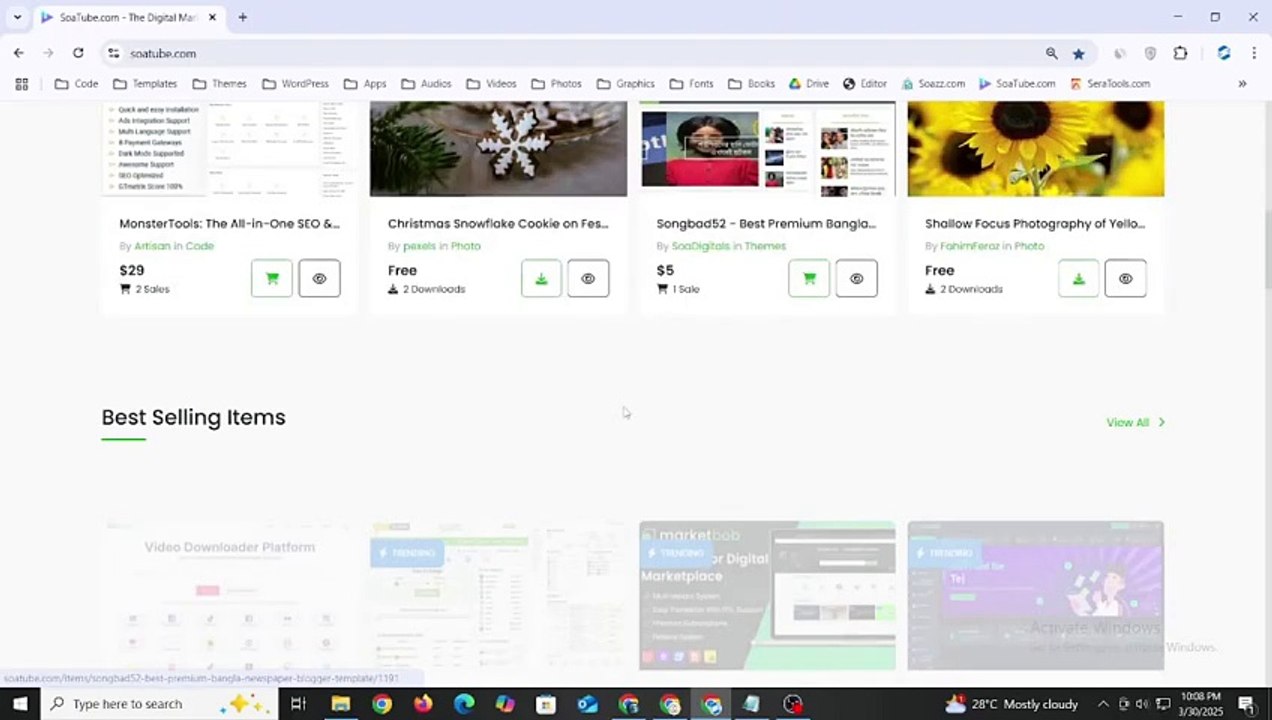Open the Audios bookmarks folder
Image resolution: width=1272 pixels, height=720 pixels.
click(x=426, y=84)
